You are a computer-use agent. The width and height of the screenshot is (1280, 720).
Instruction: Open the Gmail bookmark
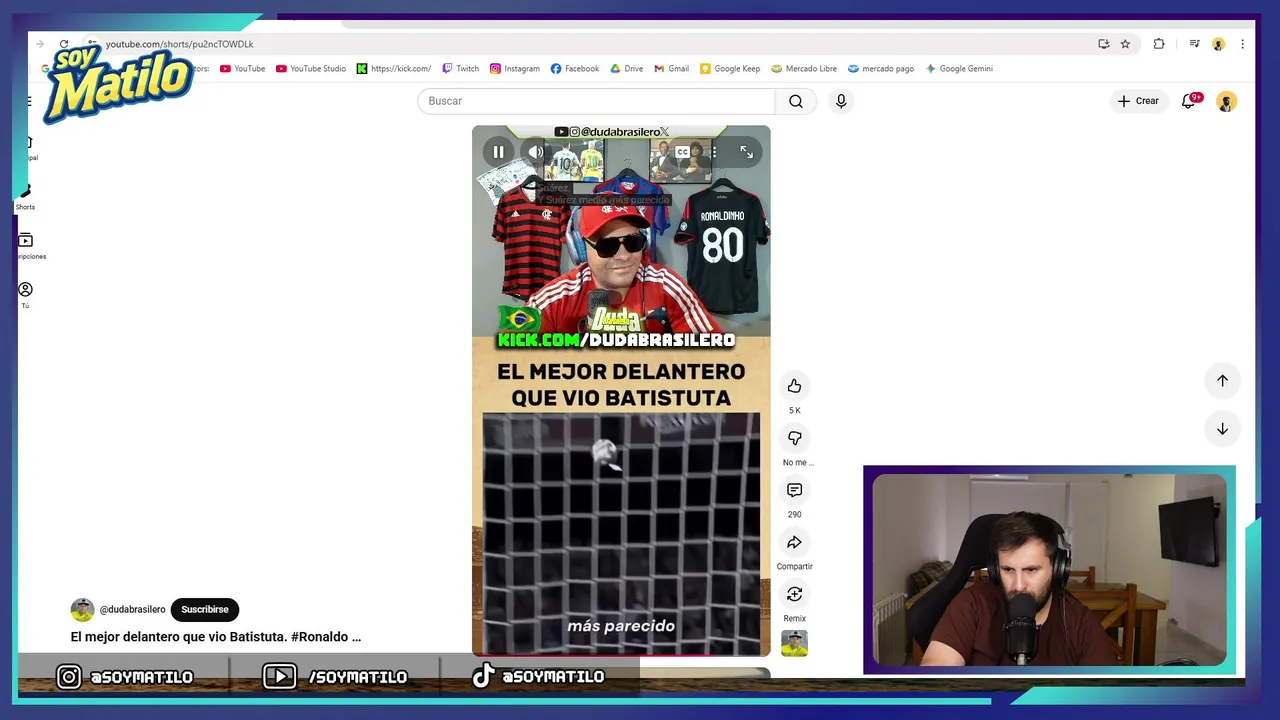pos(672,69)
